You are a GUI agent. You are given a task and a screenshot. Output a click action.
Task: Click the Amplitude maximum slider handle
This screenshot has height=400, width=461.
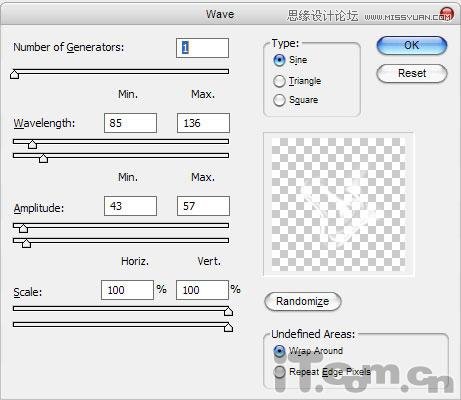(26, 243)
